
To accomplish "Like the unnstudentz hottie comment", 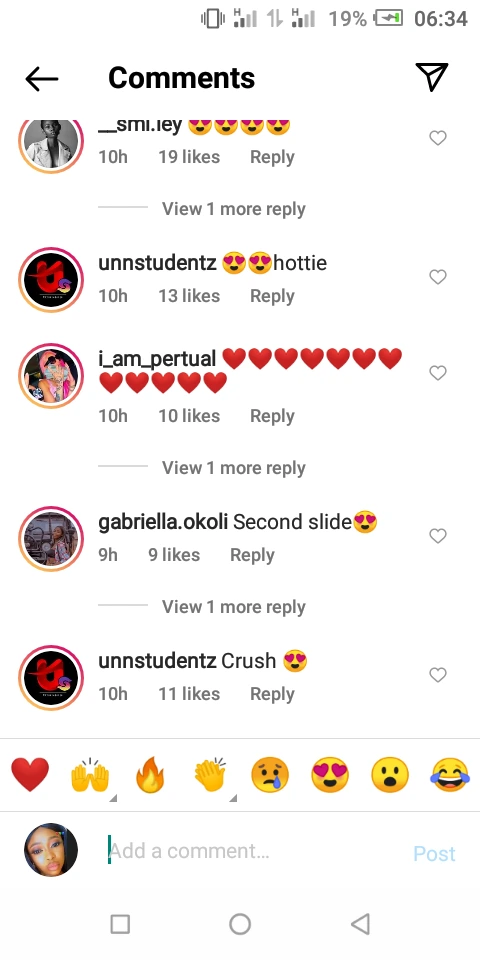I will coord(438,277).
